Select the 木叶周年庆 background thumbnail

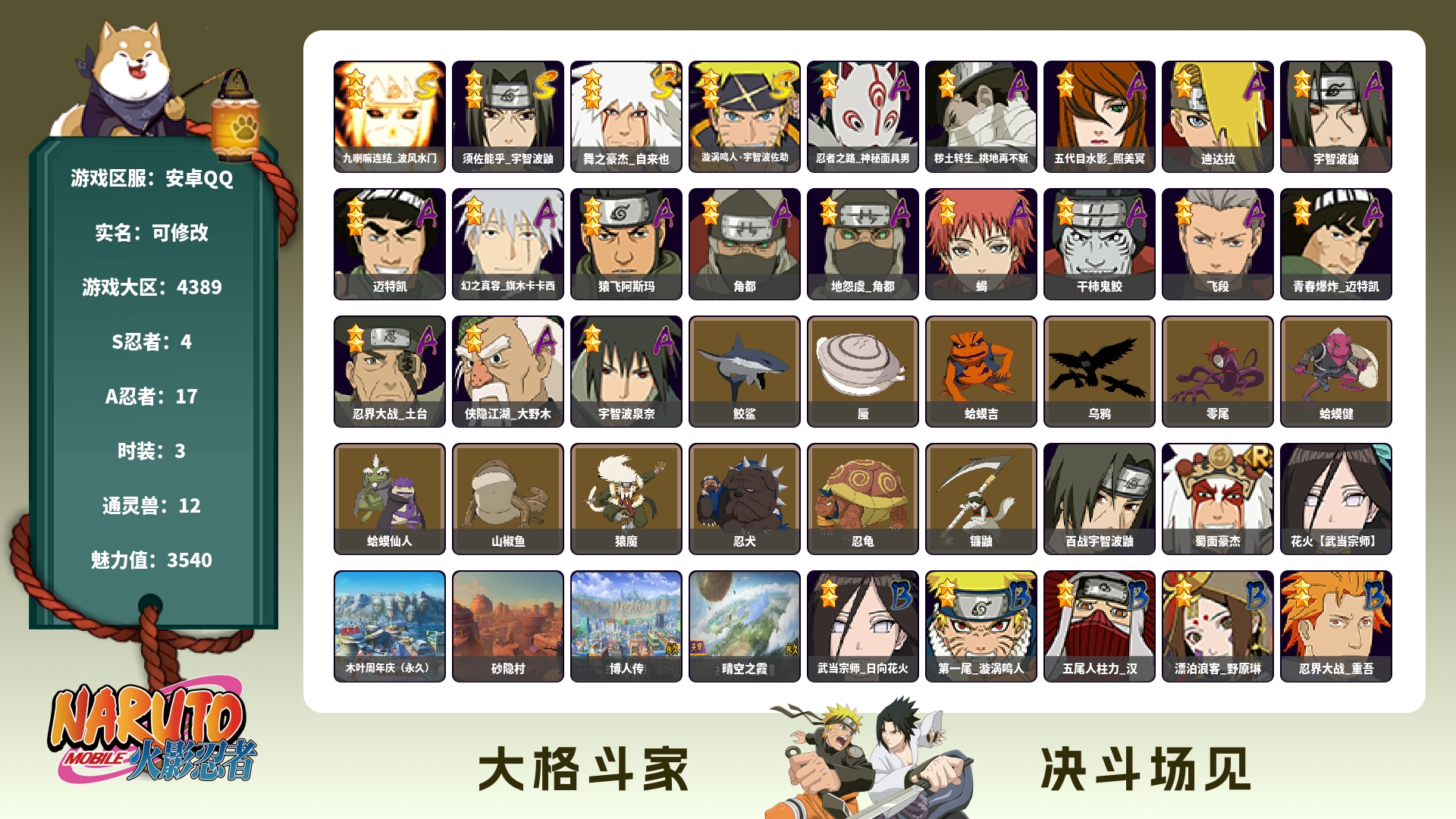pyautogui.click(x=390, y=626)
